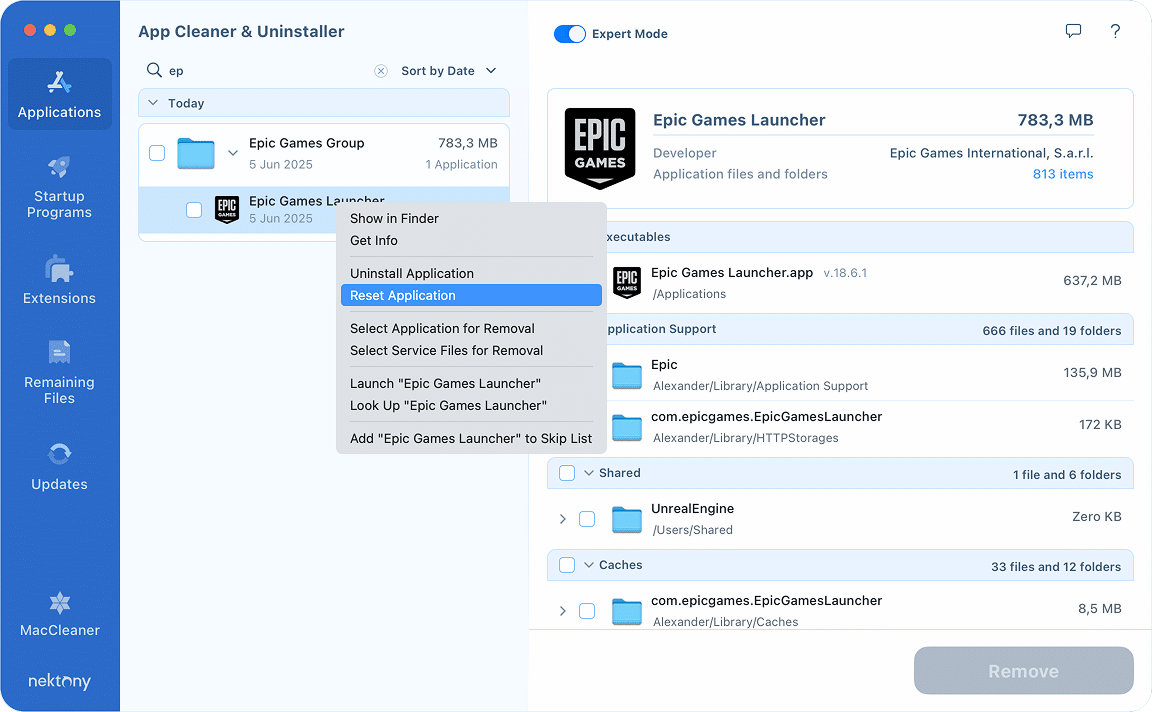
Task: Click the 637,2 MB size value
Action: pos(1092,281)
